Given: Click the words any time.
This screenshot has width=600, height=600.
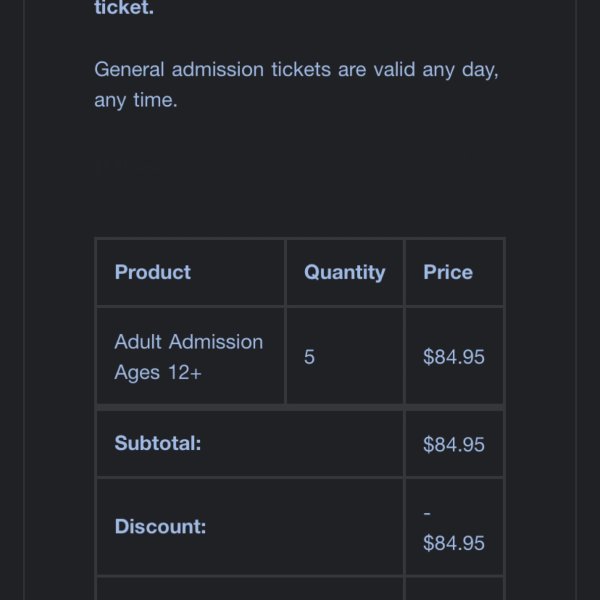Looking at the screenshot, I should (x=135, y=100).
